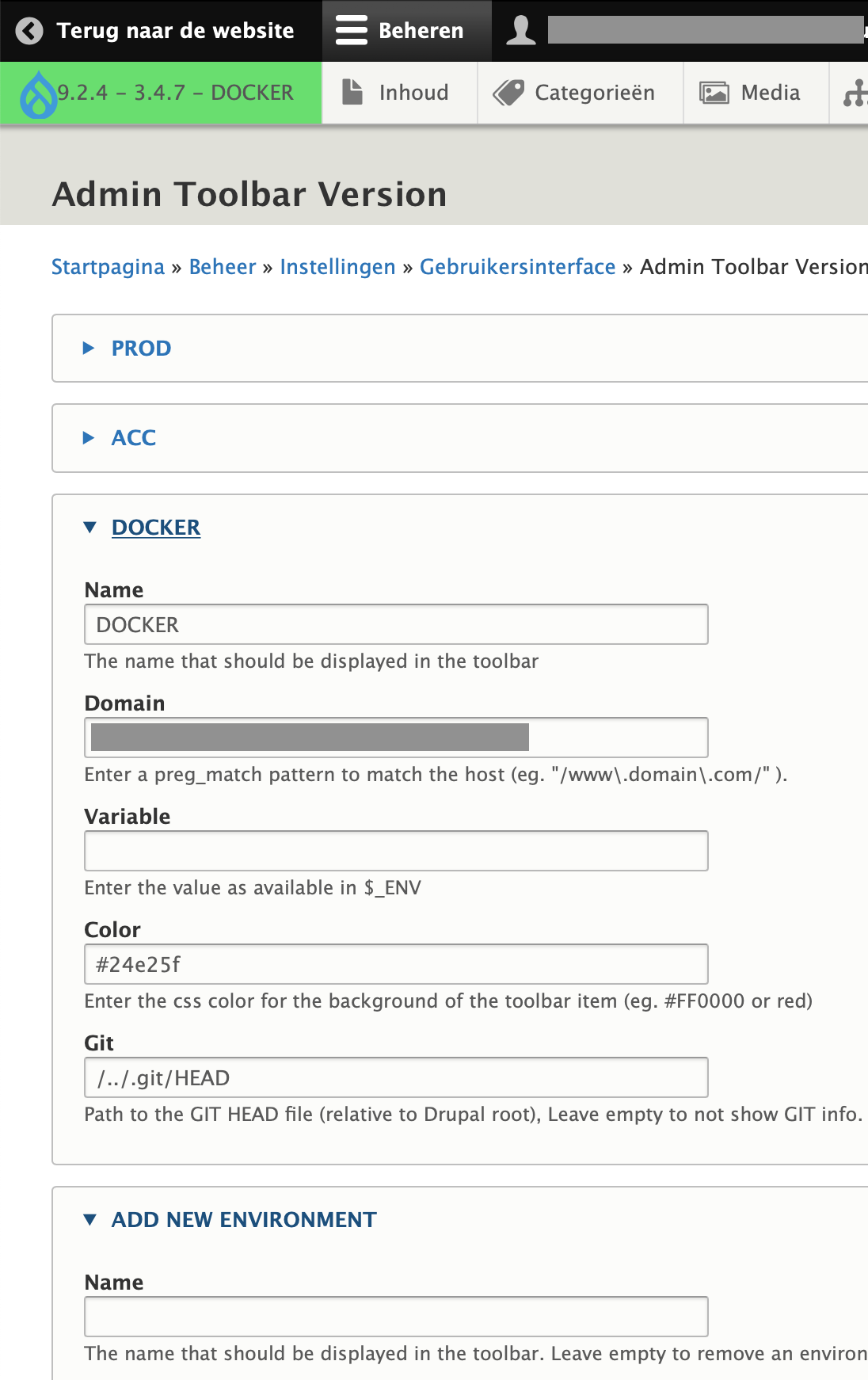
Task: Focus the Git path input field
Action: (x=396, y=1078)
